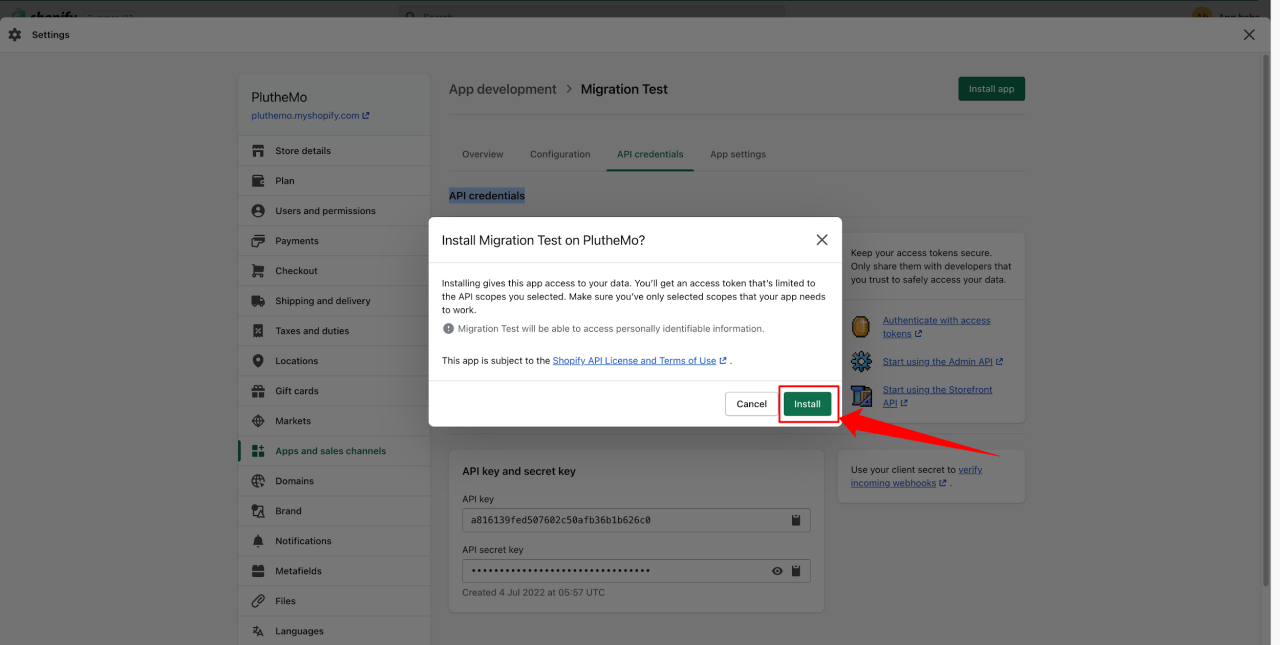The image size is (1280, 645).
Task: Click the Gift cards icon
Action: click(x=258, y=391)
